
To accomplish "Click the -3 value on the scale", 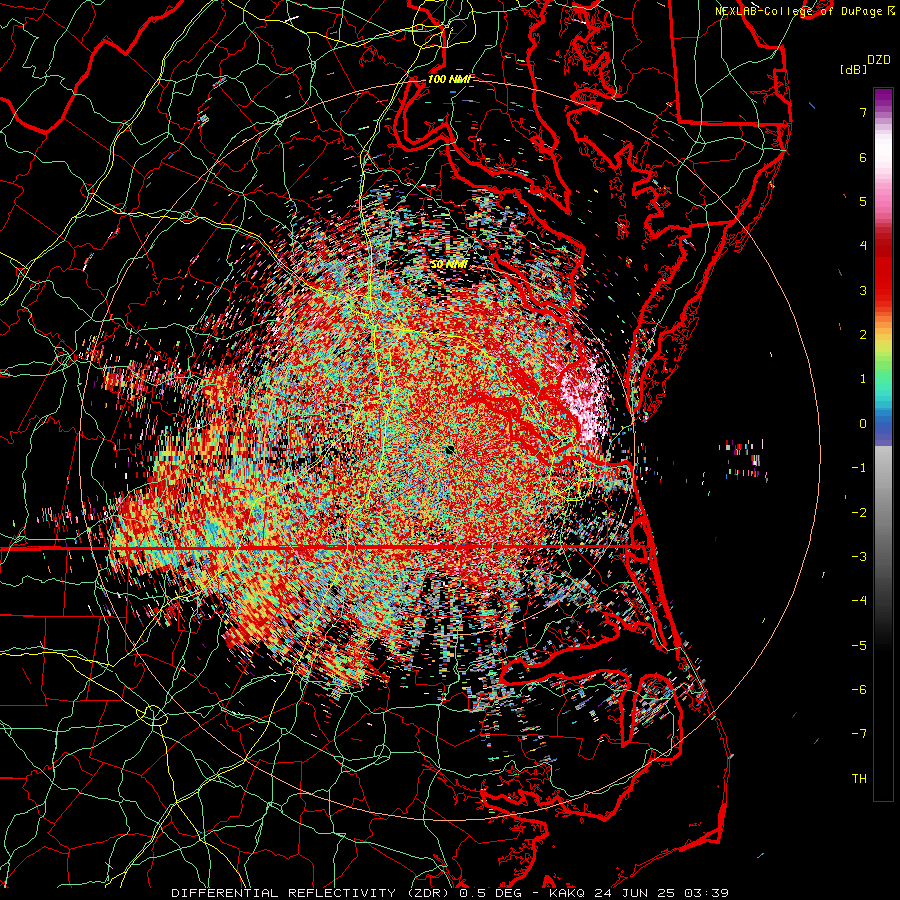I will 859,557.
